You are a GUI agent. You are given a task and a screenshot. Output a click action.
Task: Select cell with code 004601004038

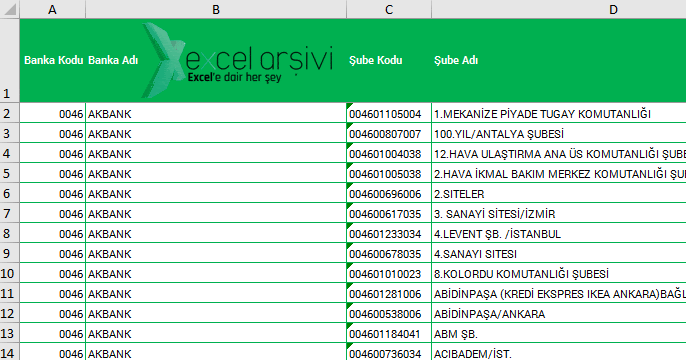pos(389,154)
